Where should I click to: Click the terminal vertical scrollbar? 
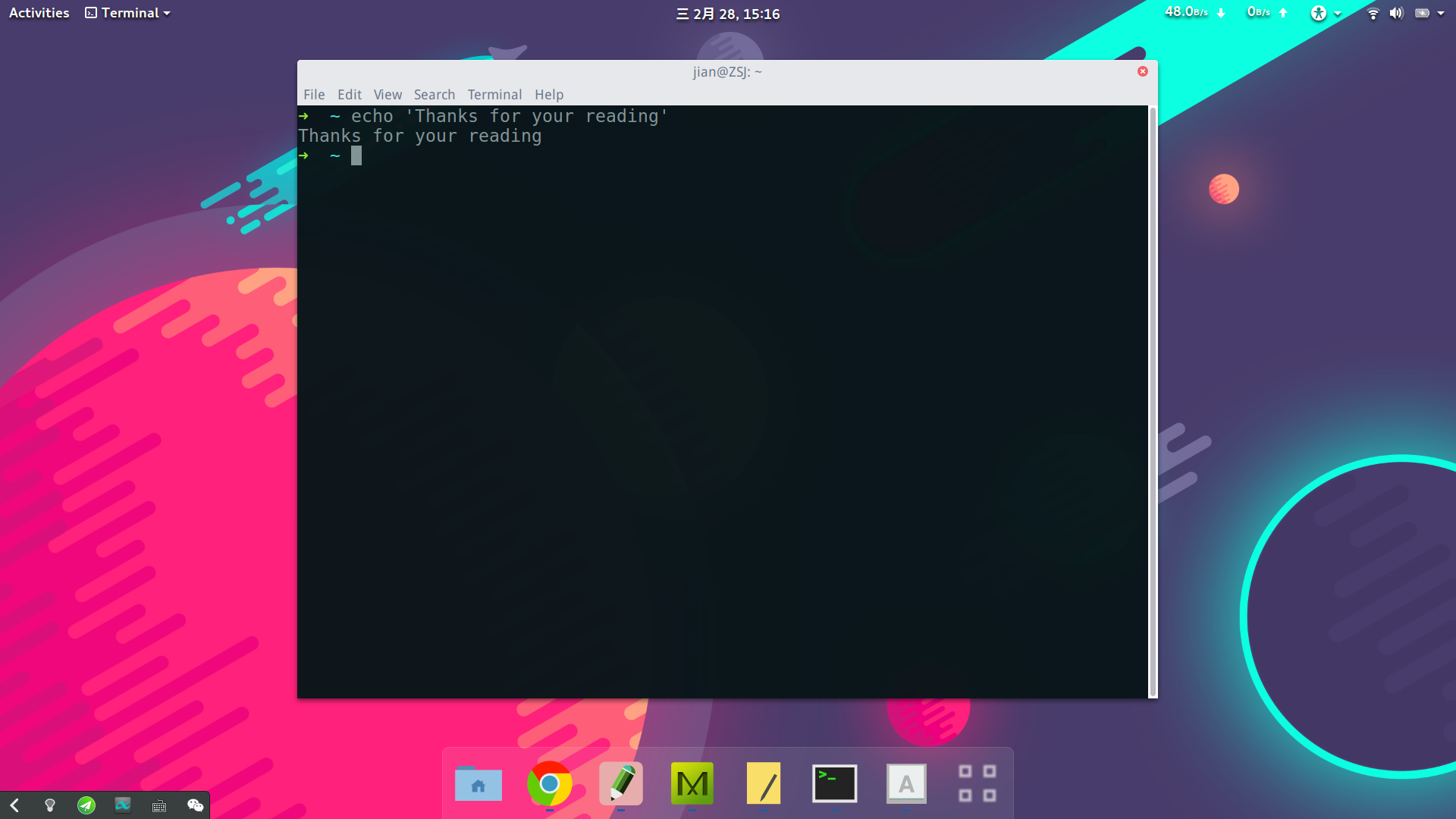(x=1153, y=402)
